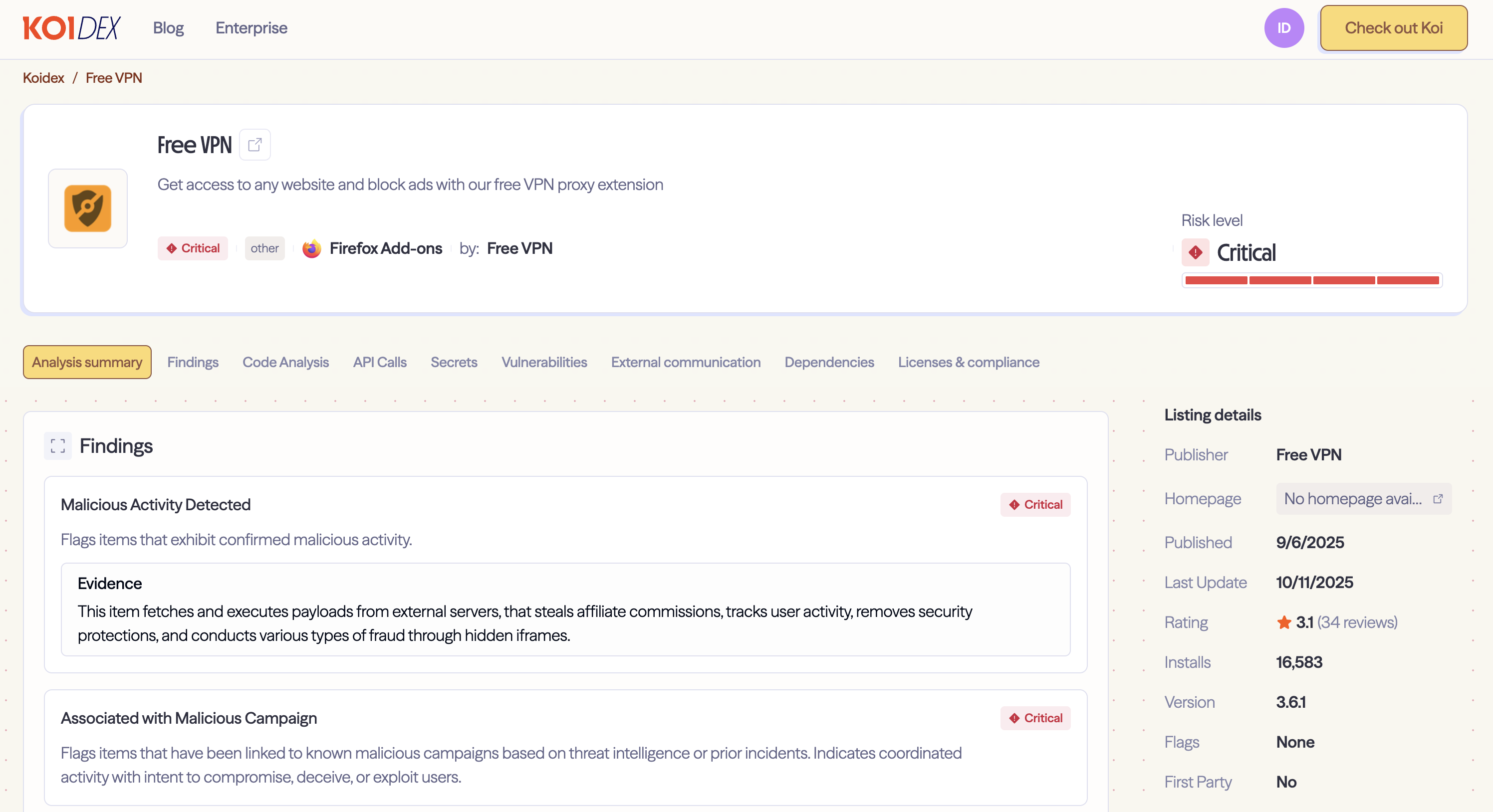Viewport: 1493px width, 812px height.
Task: Click the Critical risk level bar
Action: pyautogui.click(x=1311, y=280)
